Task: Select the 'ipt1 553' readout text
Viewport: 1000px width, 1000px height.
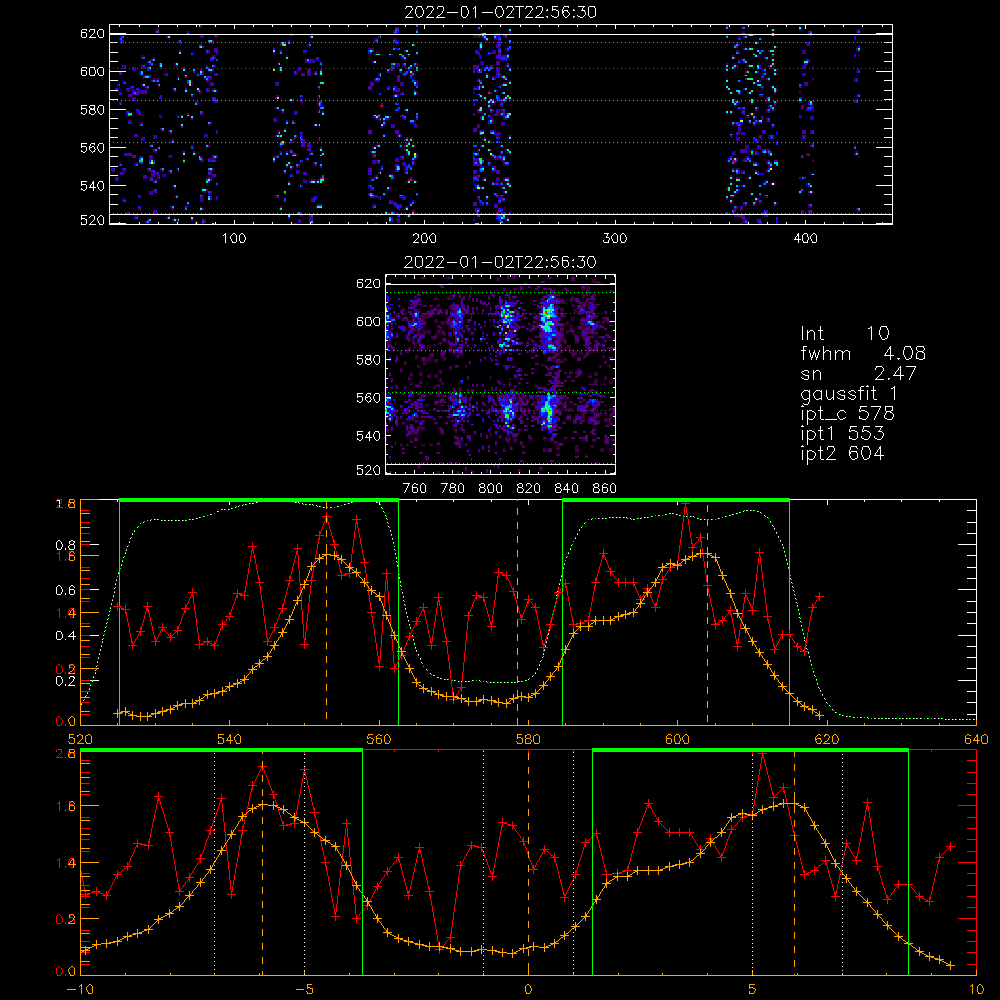Action: (x=842, y=434)
